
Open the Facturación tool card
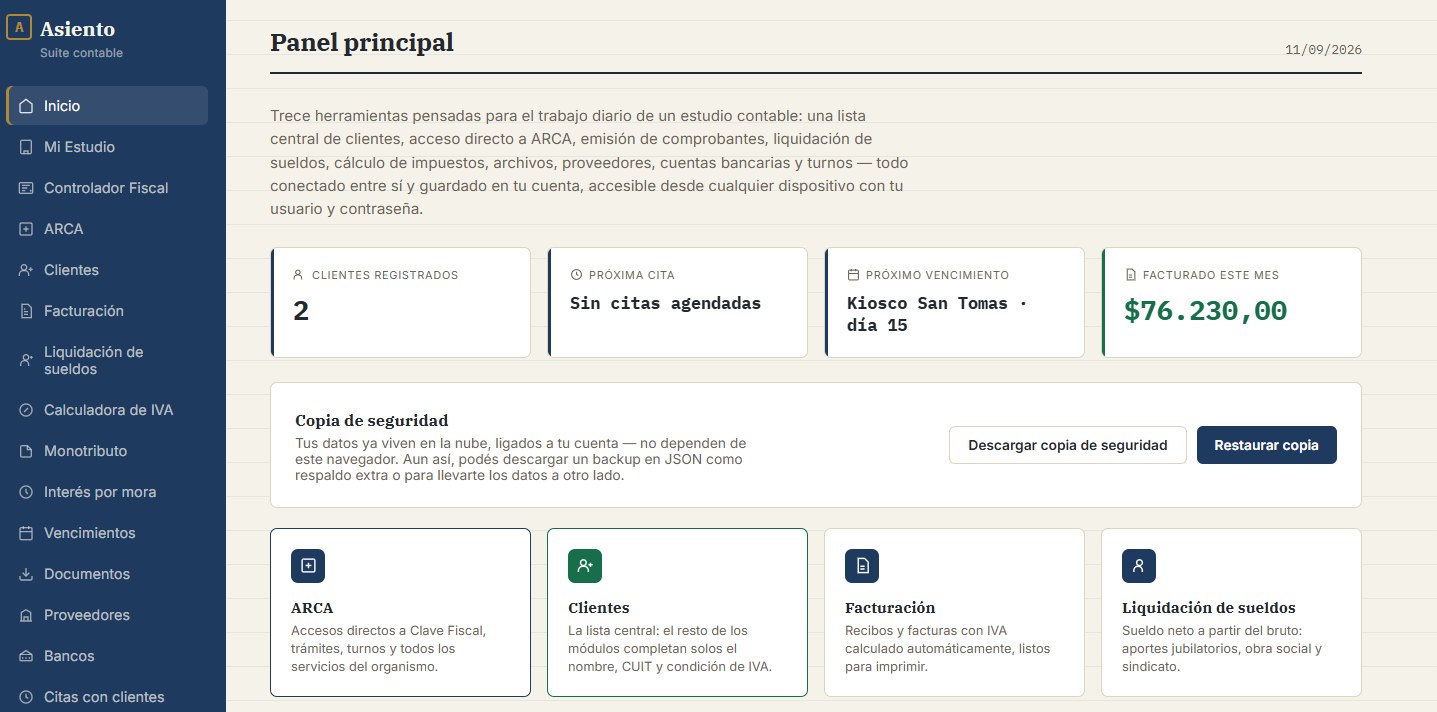pos(954,612)
